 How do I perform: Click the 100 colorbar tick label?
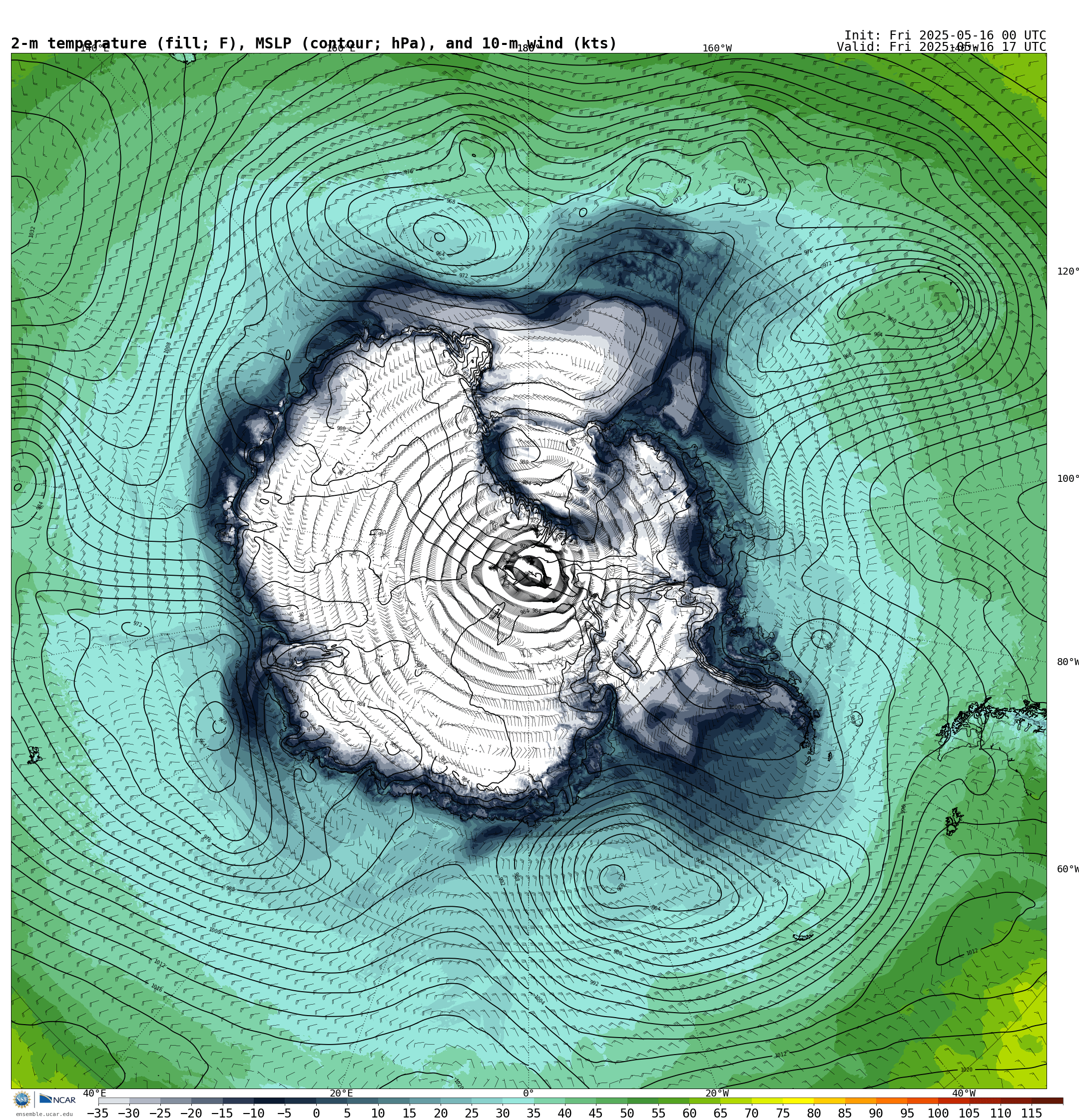tap(938, 1113)
